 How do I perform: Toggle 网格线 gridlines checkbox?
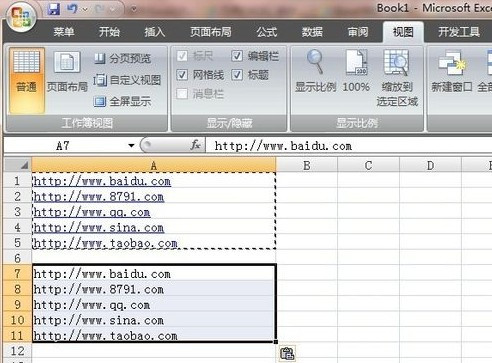(x=182, y=75)
